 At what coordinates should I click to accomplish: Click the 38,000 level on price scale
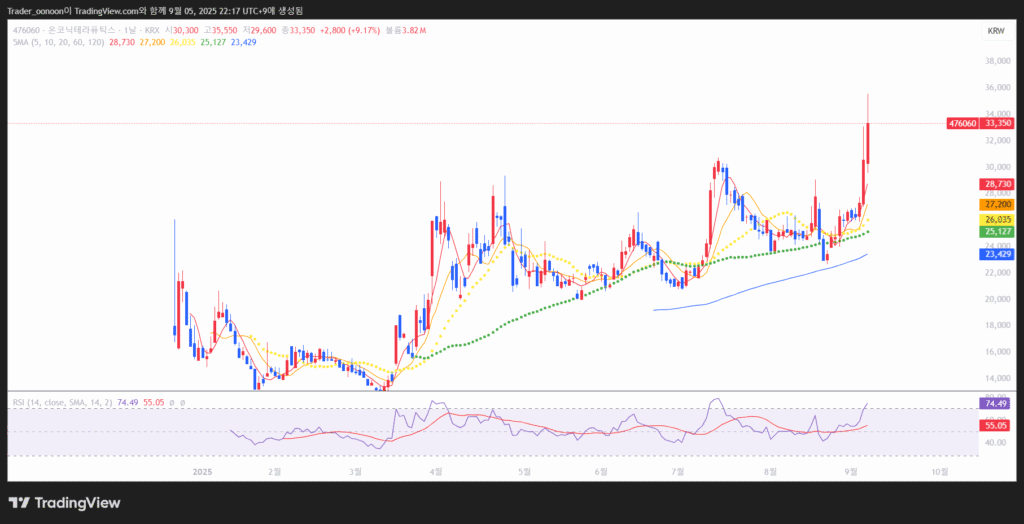(x=997, y=61)
